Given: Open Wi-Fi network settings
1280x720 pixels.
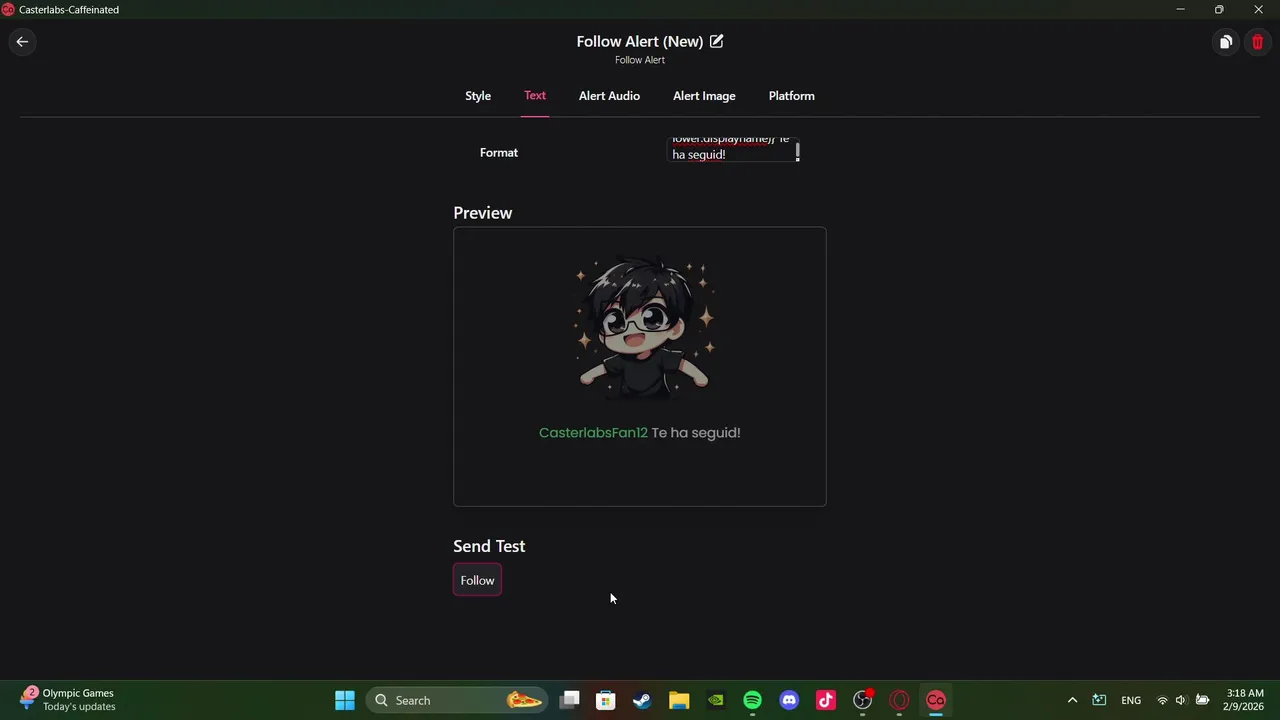Looking at the screenshot, I should coord(1162,700).
